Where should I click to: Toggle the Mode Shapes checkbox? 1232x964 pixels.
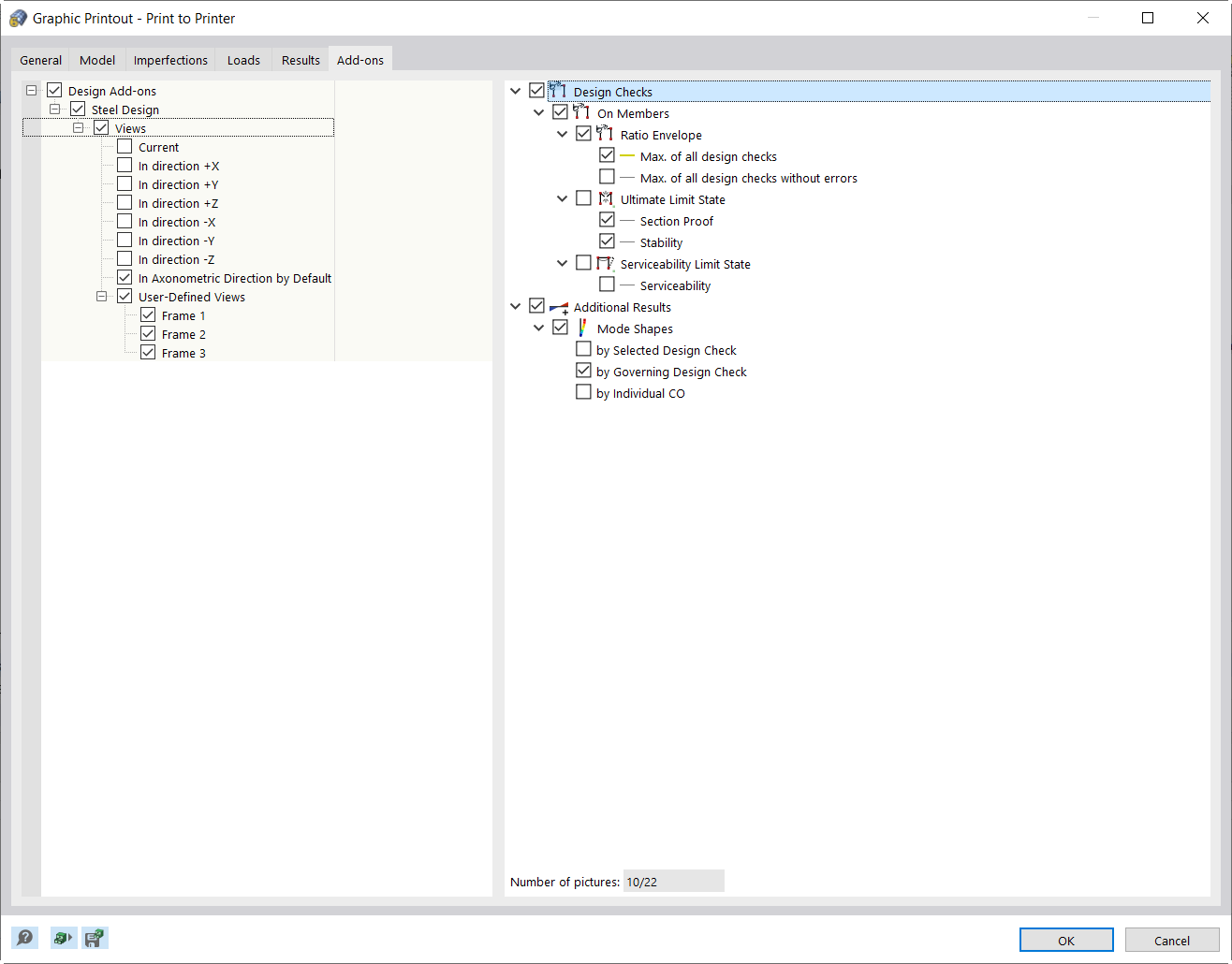[x=560, y=328]
